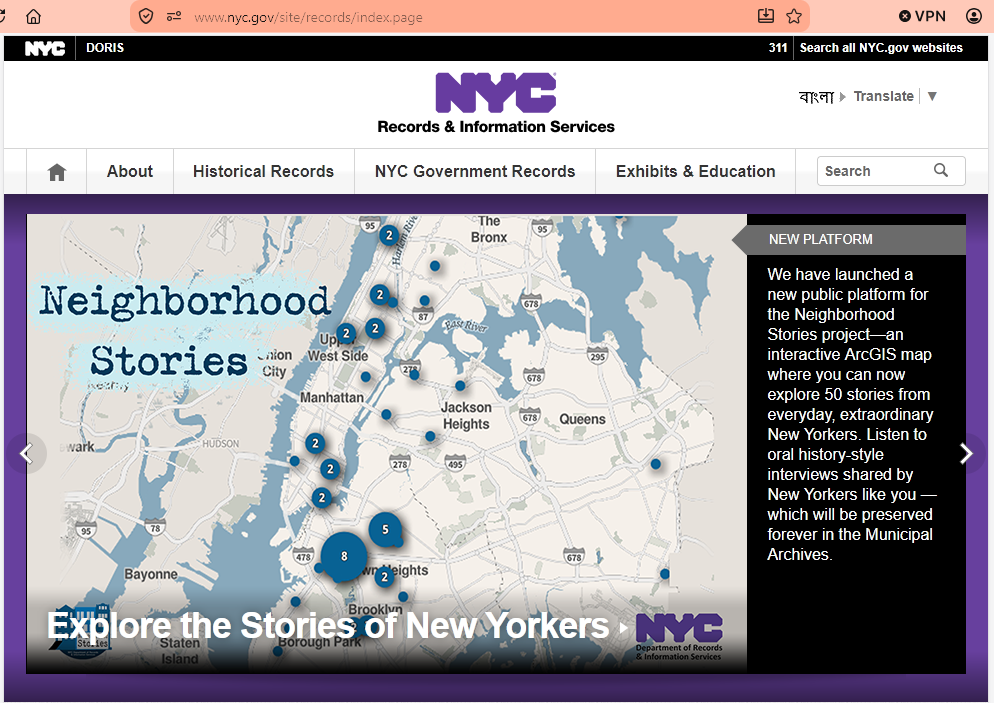
Task: Click the NYC Department of Records logo on slide
Action: [x=679, y=636]
